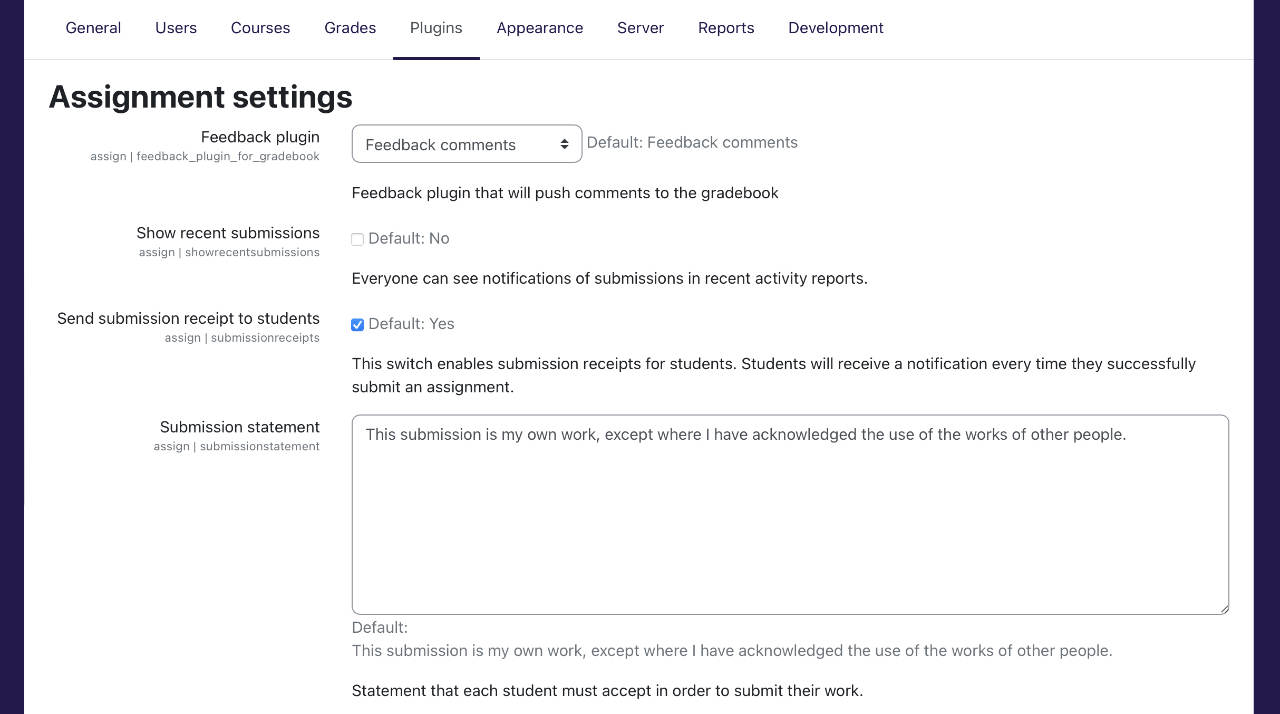Click the Assignment settings heading
The height and width of the screenshot is (714, 1280).
pyautogui.click(x=200, y=97)
